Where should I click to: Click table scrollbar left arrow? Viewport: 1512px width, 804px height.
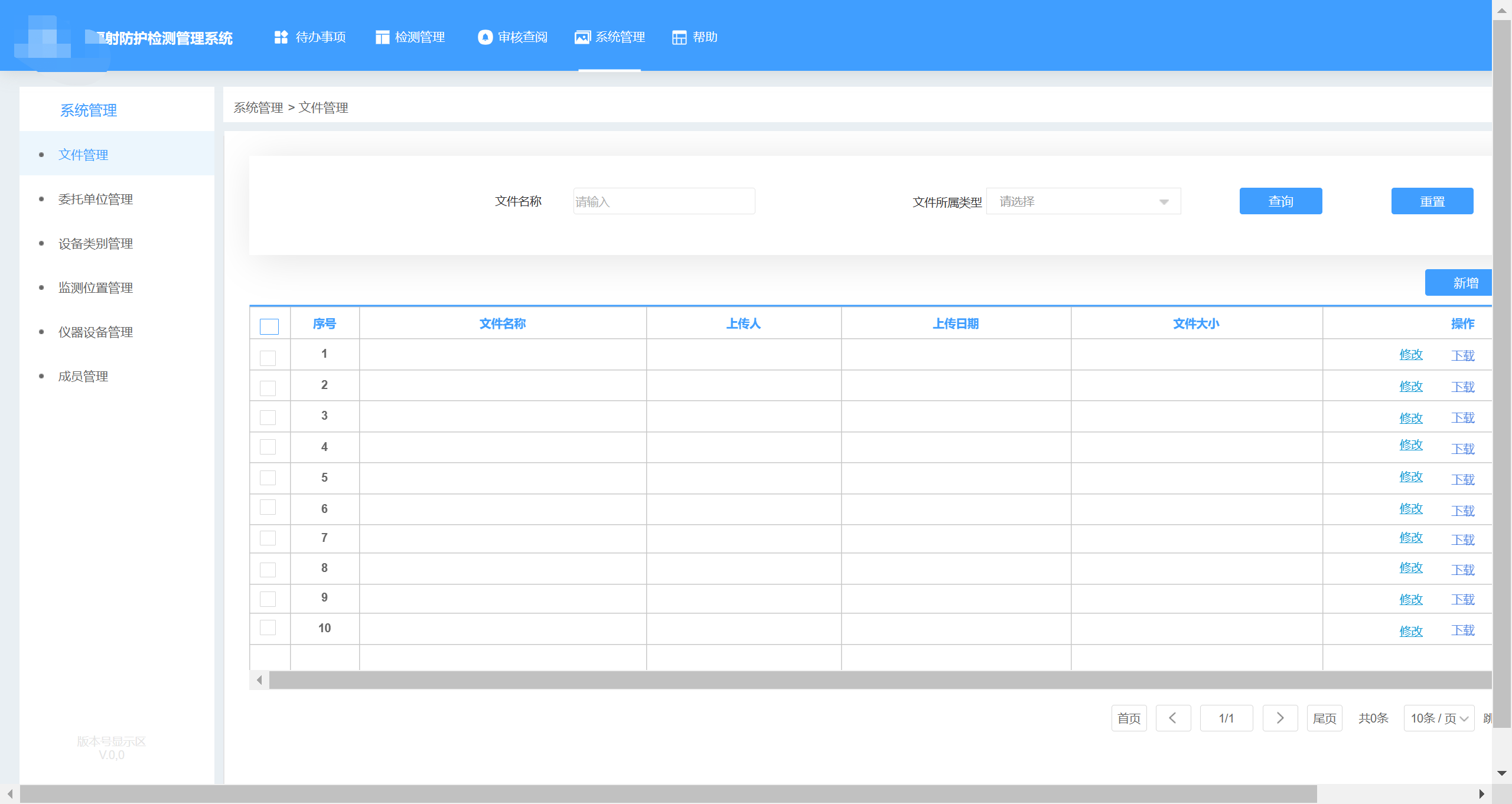[x=259, y=680]
